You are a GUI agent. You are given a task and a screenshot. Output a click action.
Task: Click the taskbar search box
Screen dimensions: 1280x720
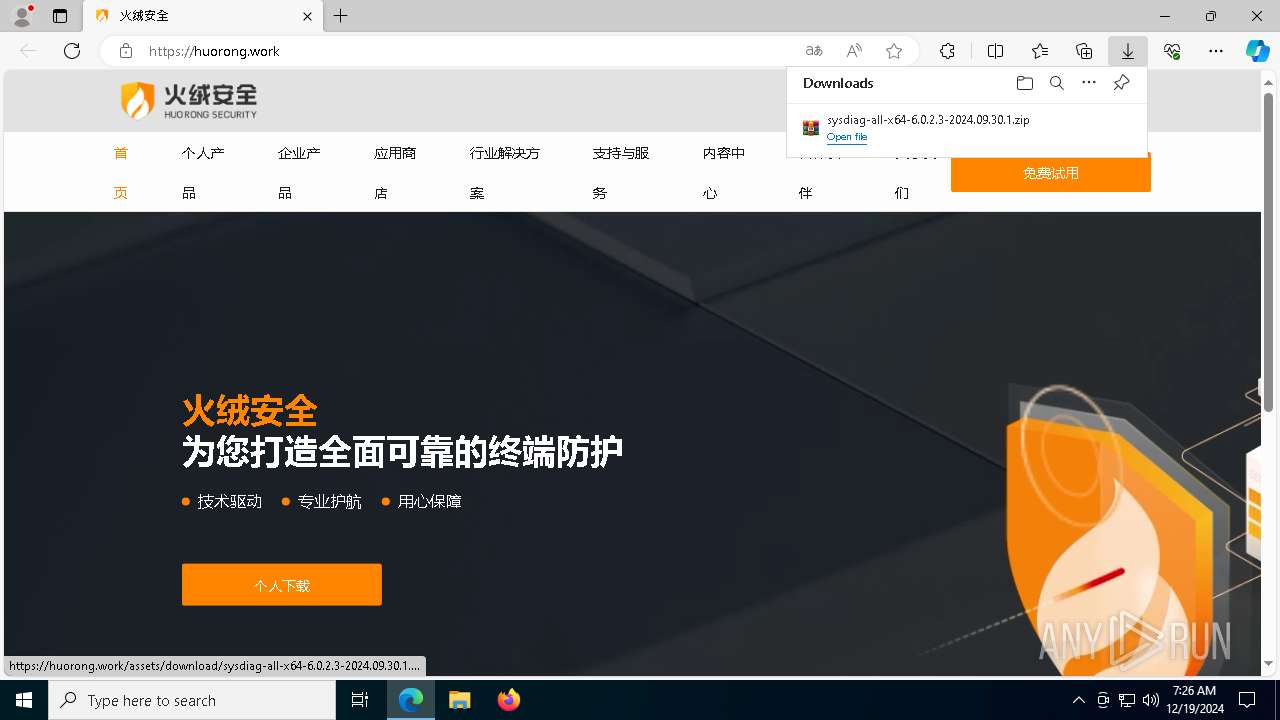(192, 700)
